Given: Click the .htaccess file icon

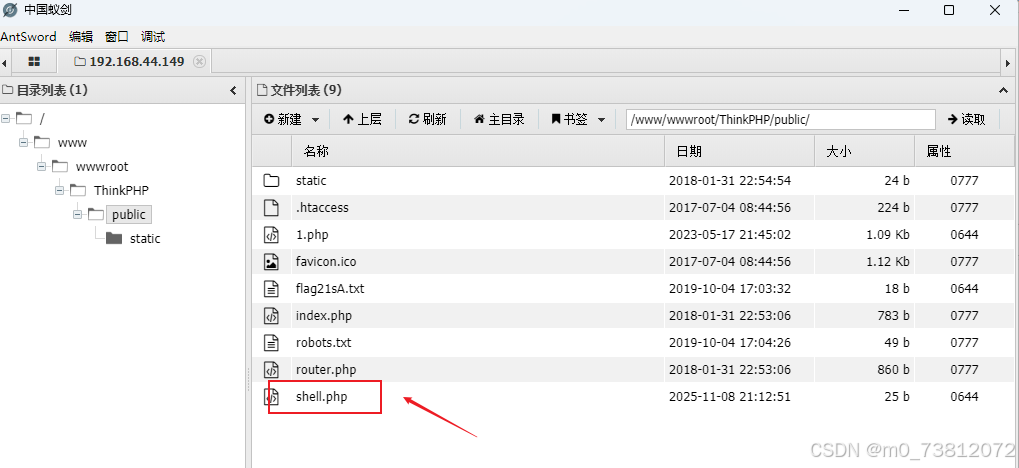Looking at the screenshot, I should [271, 207].
